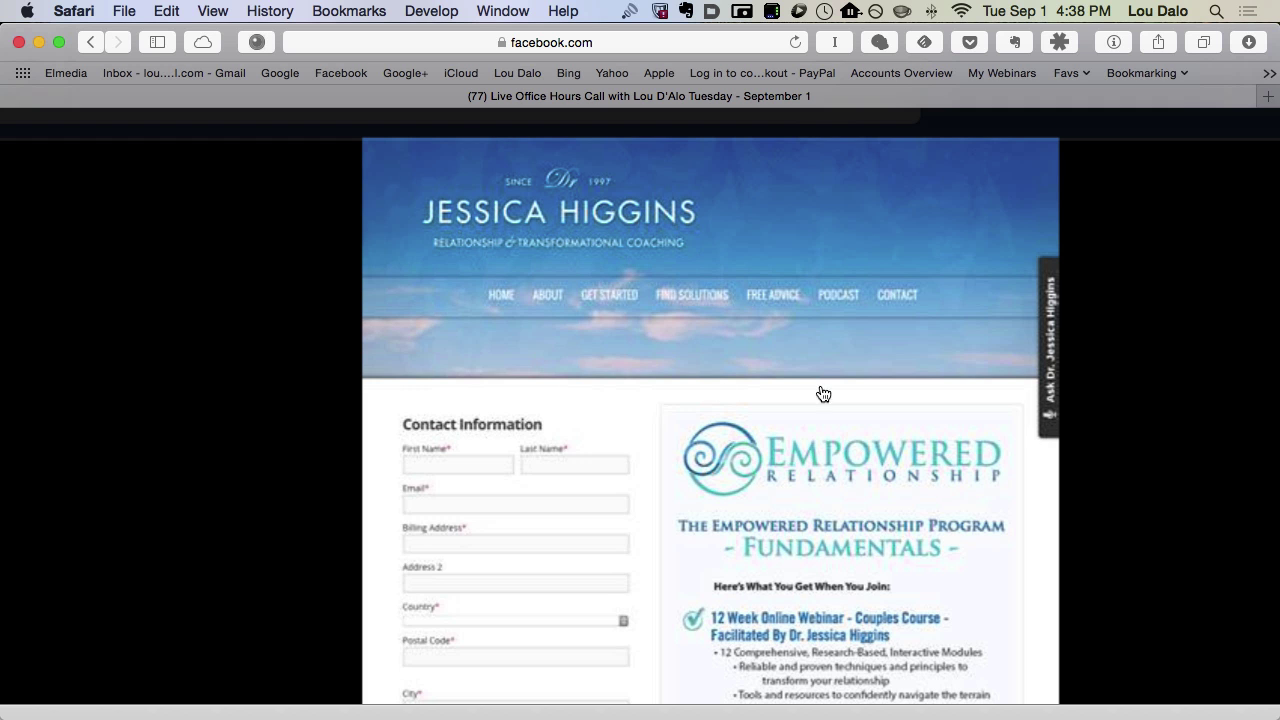1280x720 pixels.
Task: Reload the page with the refresh icon
Action: 795,42
